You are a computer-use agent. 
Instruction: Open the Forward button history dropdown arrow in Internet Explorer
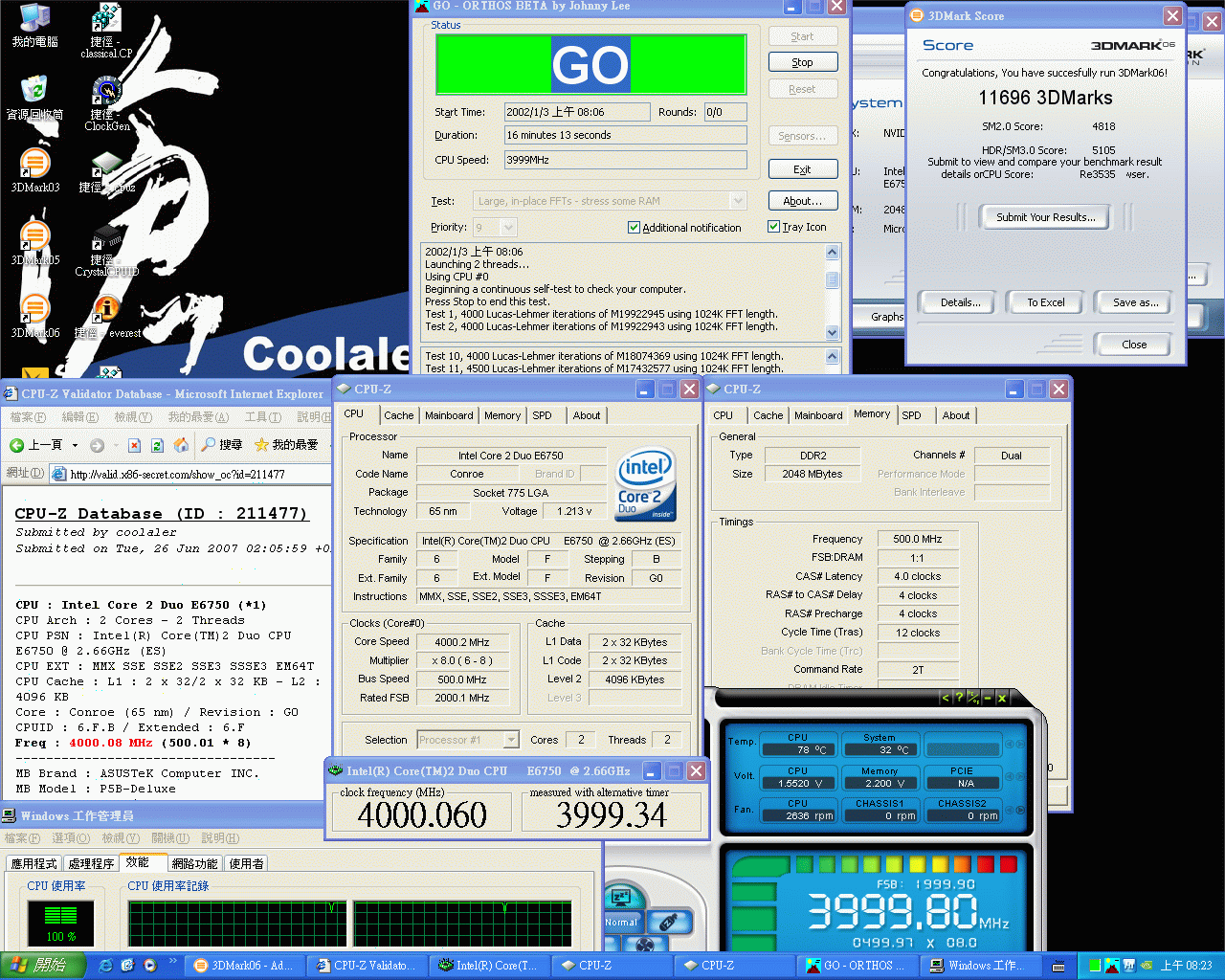pyautogui.click(x=115, y=445)
